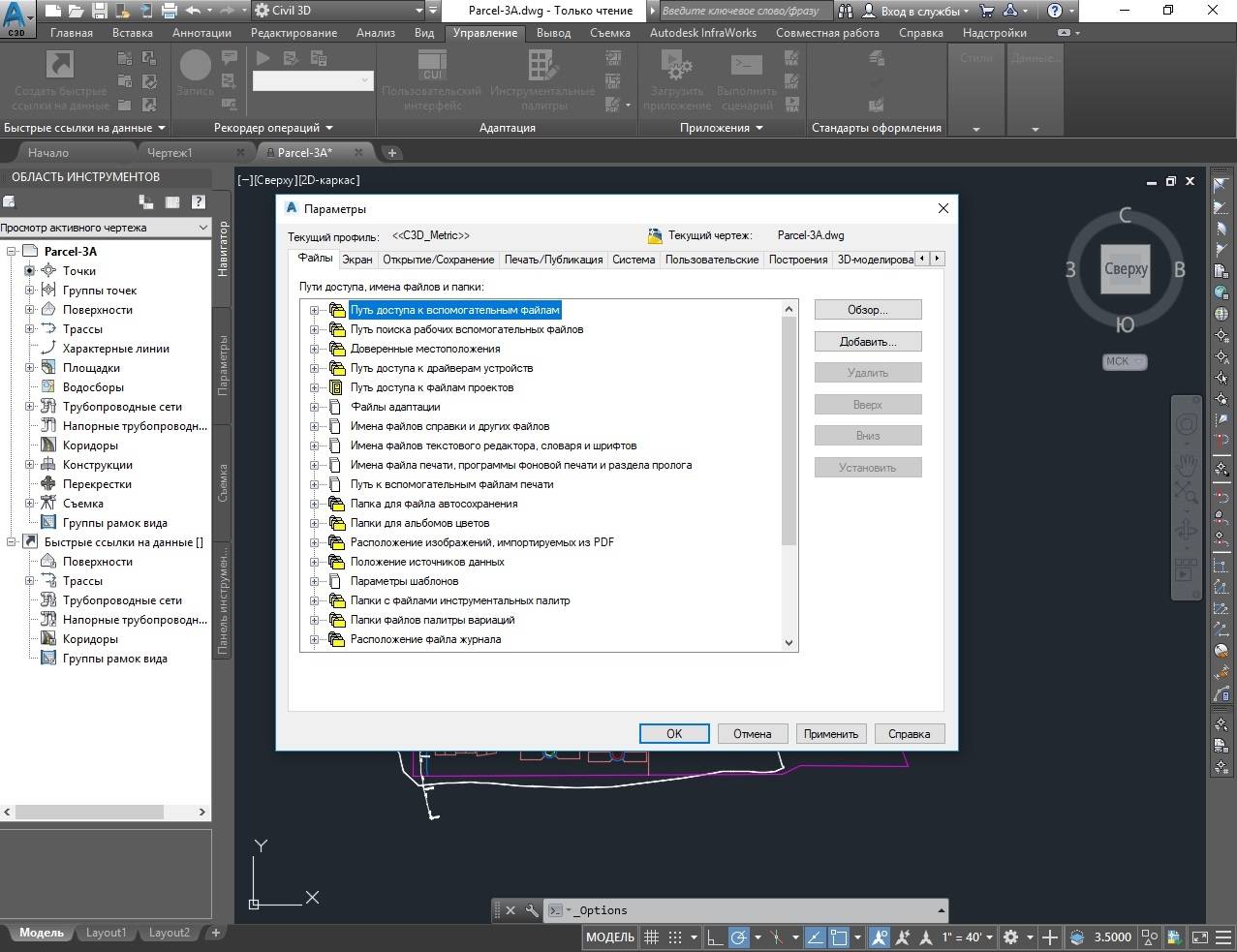Click the Print icon in the quick access toolbar
The height and width of the screenshot is (952, 1237).
point(170,11)
